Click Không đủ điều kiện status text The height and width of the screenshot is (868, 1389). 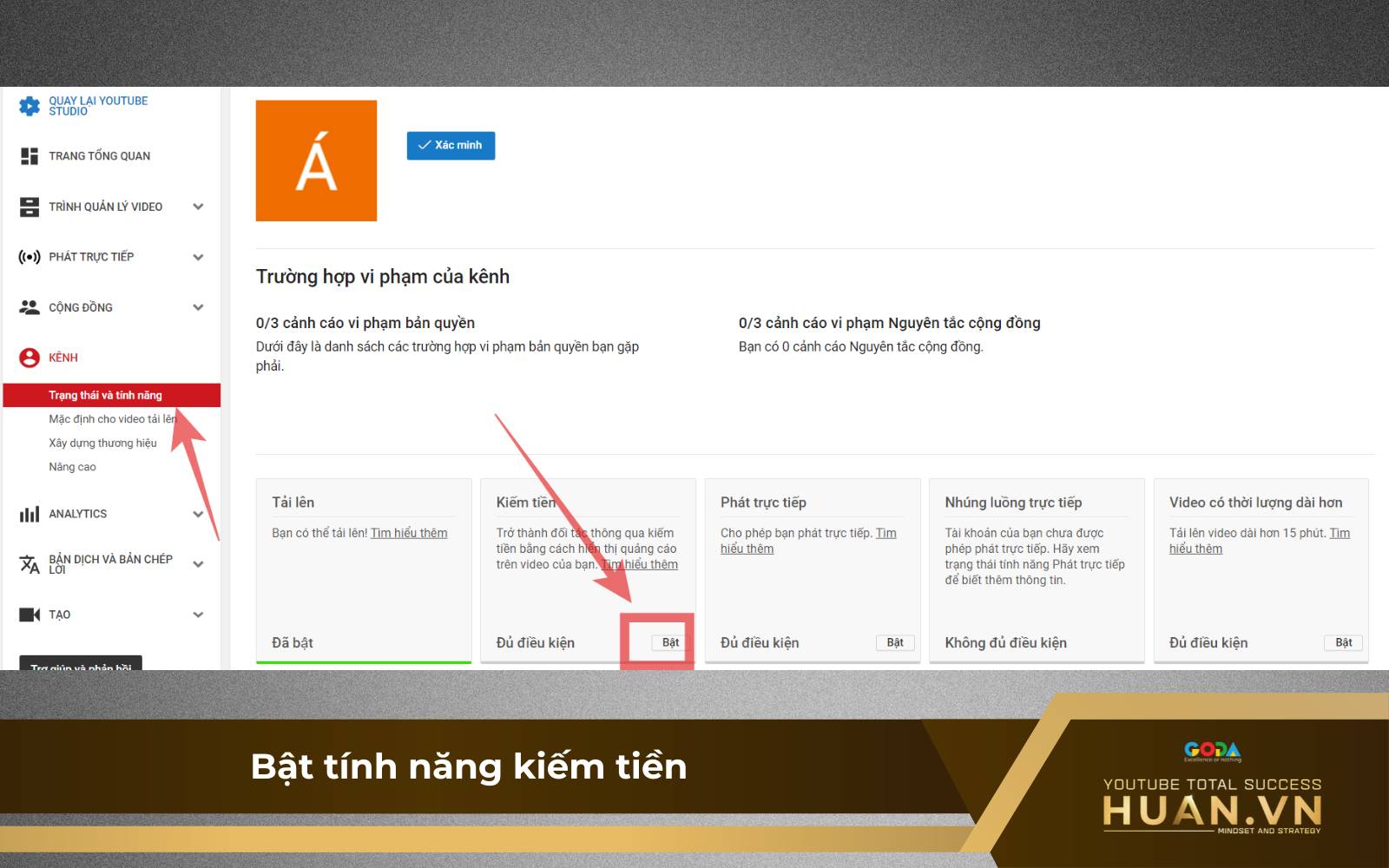coord(1005,642)
